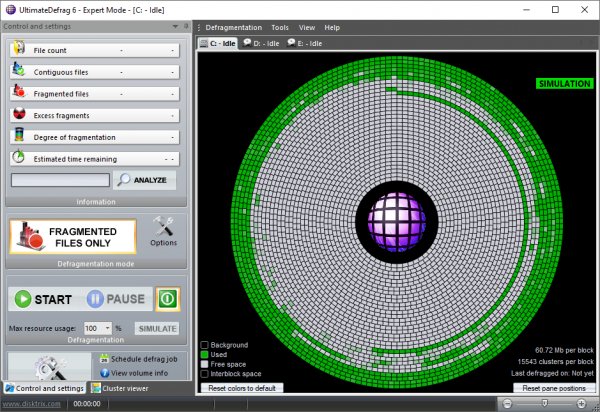The image size is (600, 412).
Task: Click the zoom out minus icon
Action: tap(507, 403)
